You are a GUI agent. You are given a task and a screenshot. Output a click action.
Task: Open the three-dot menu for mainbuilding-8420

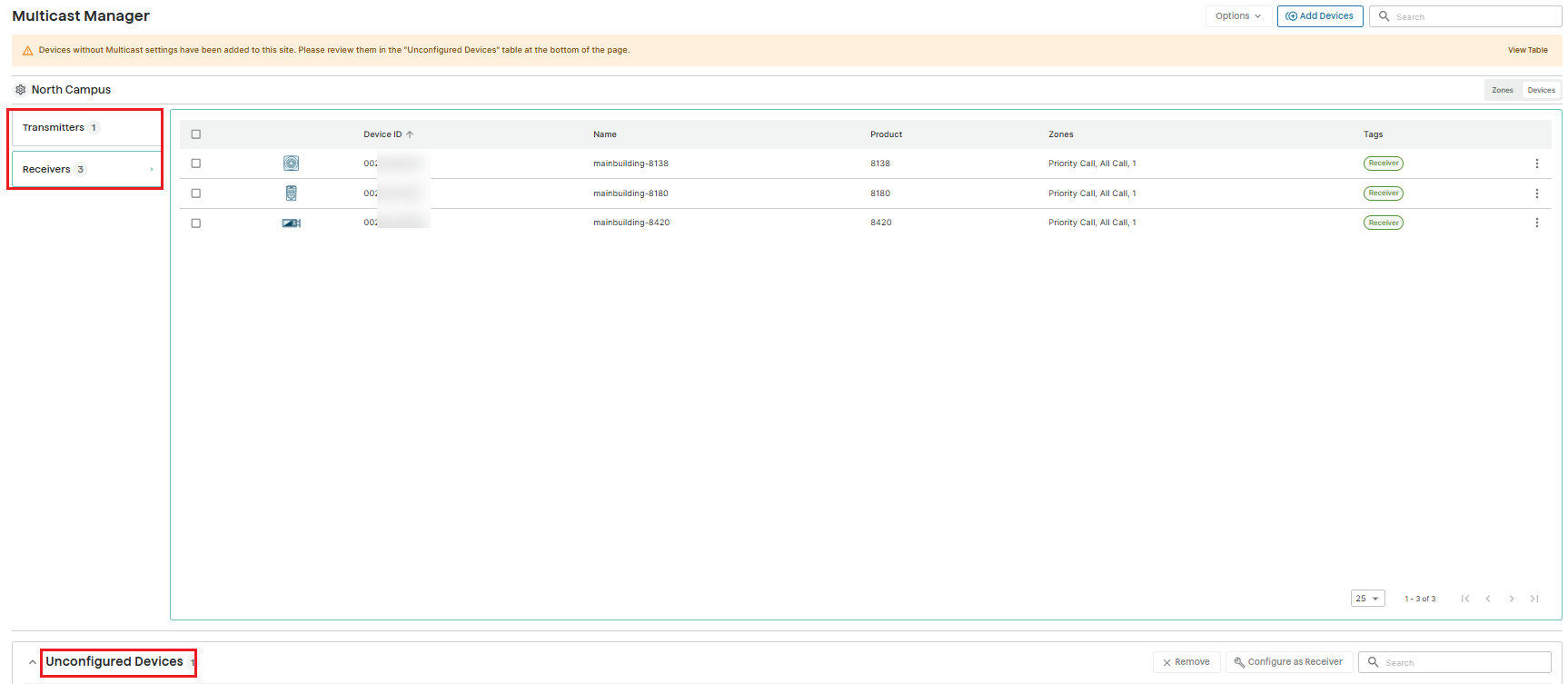(1537, 223)
